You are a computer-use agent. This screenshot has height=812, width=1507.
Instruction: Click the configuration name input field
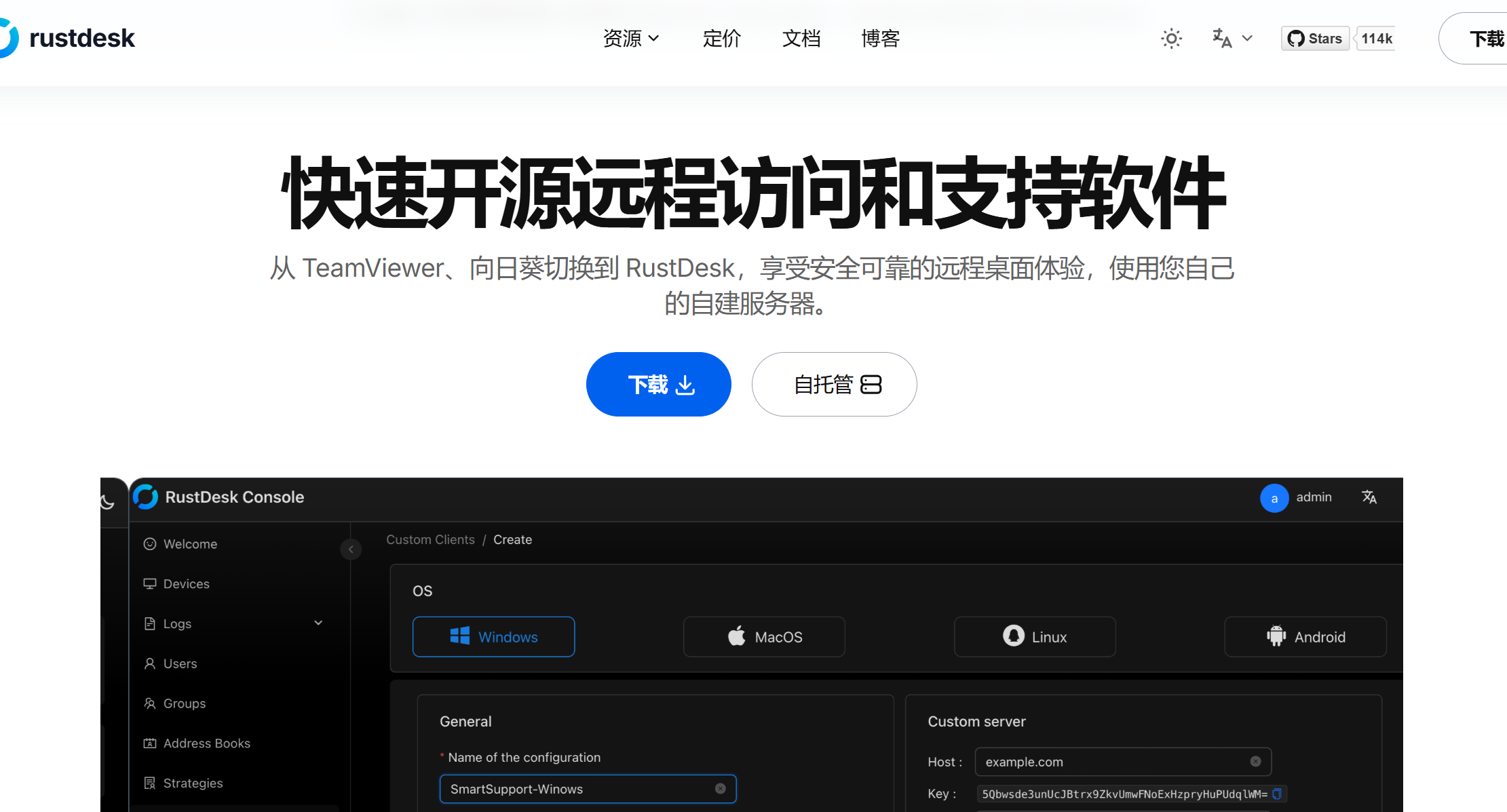tap(588, 789)
